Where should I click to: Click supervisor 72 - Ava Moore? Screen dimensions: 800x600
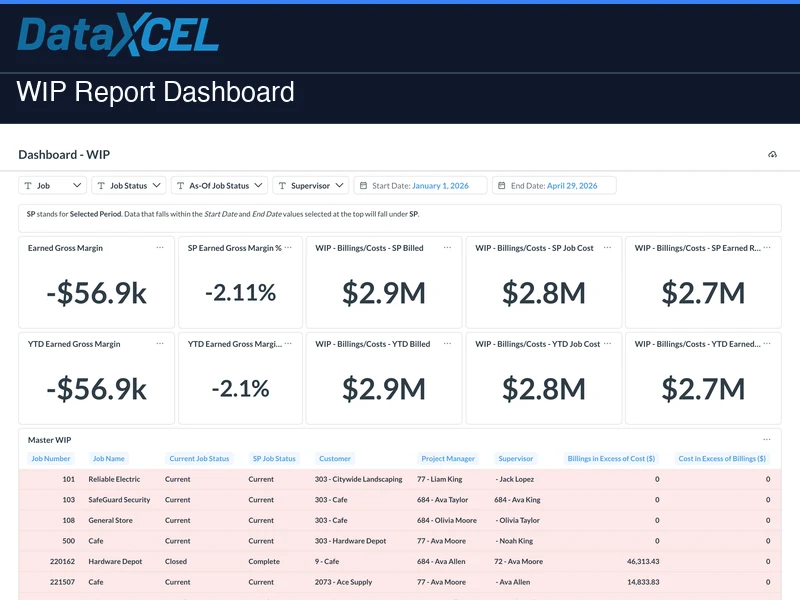(518, 561)
